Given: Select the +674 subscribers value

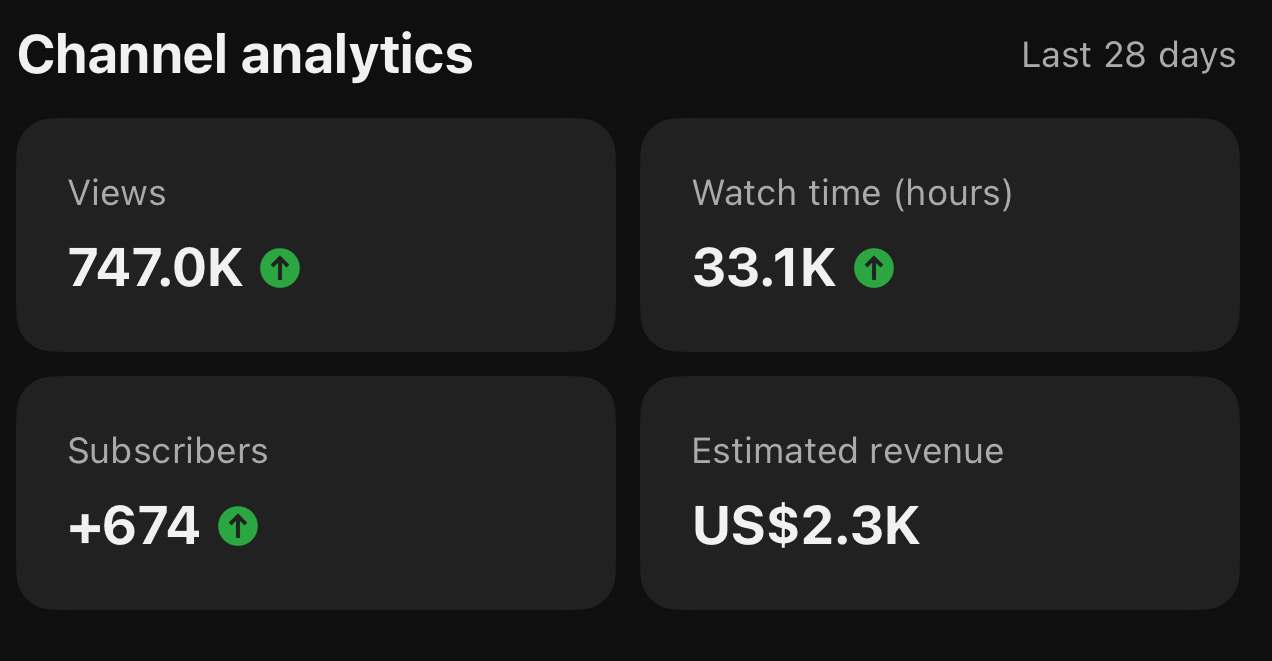Looking at the screenshot, I should (x=134, y=526).
